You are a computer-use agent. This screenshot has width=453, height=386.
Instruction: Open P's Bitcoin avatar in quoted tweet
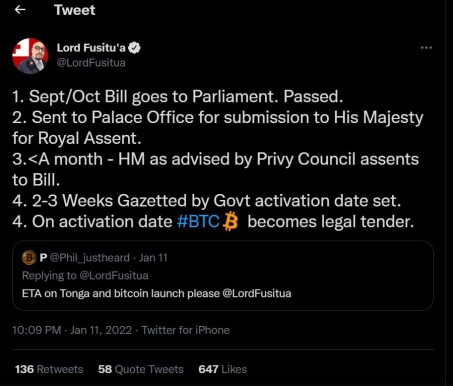[x=29, y=258]
